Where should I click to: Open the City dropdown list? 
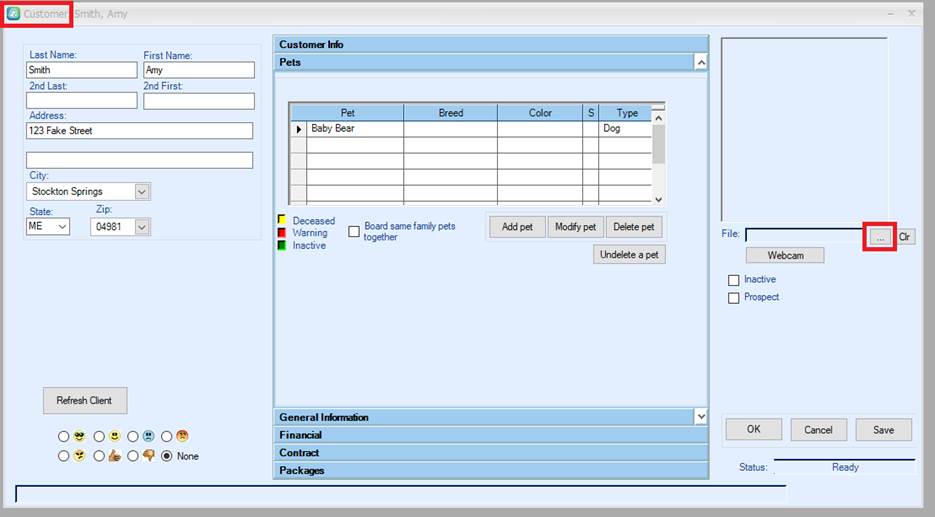point(141,191)
